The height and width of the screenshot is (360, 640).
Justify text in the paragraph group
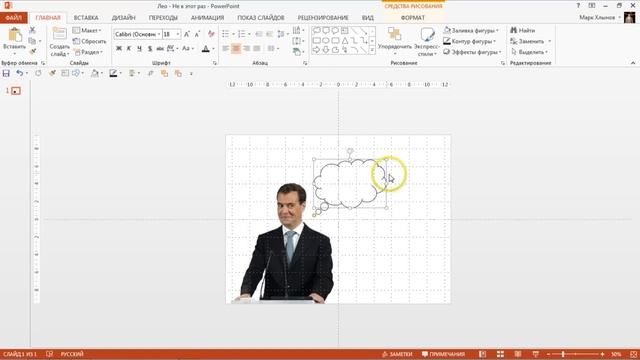click(x=257, y=49)
